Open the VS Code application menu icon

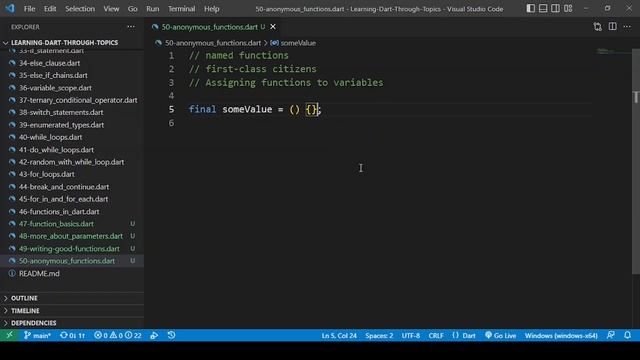click(10, 8)
